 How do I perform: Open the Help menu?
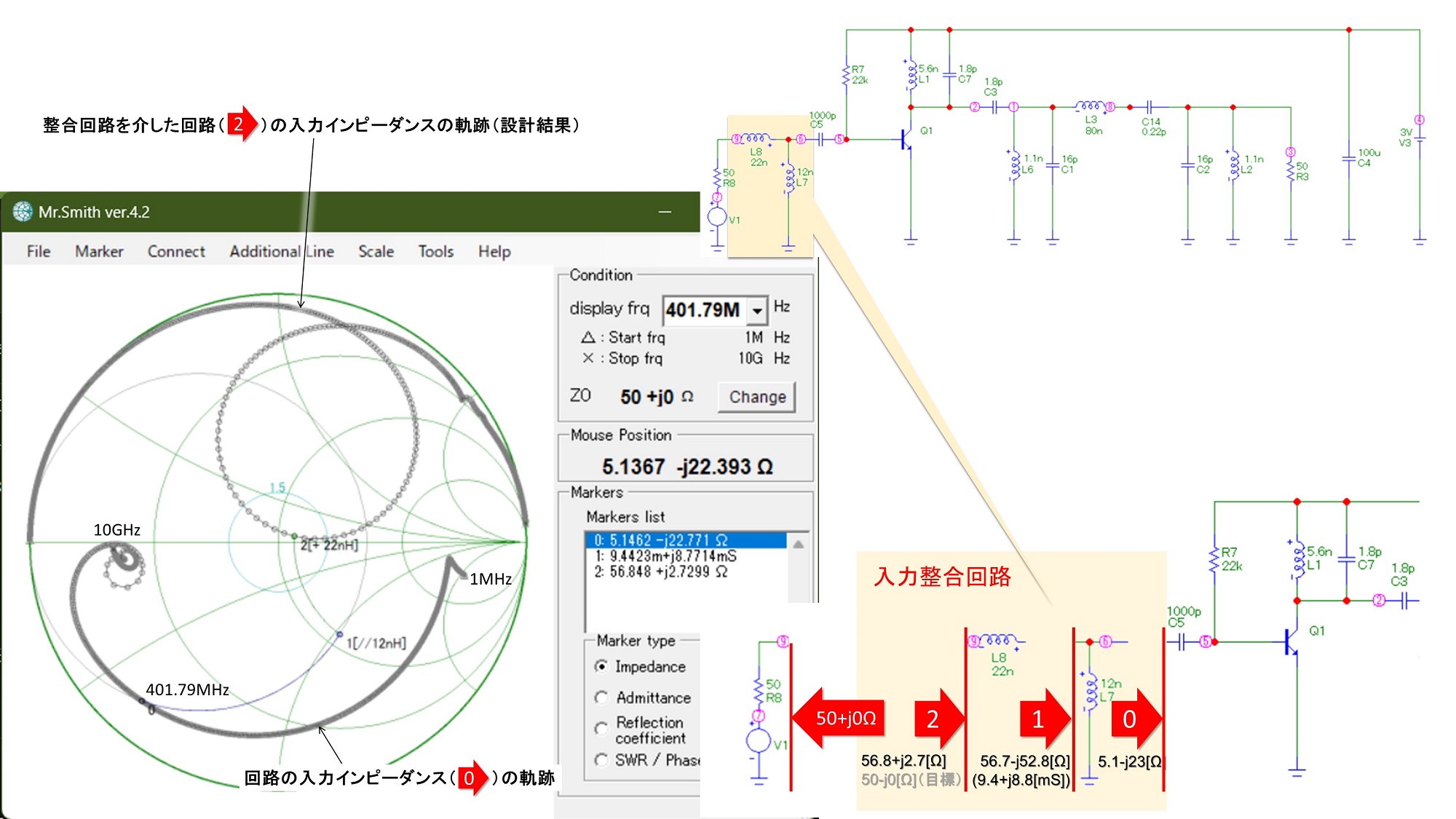point(494,251)
